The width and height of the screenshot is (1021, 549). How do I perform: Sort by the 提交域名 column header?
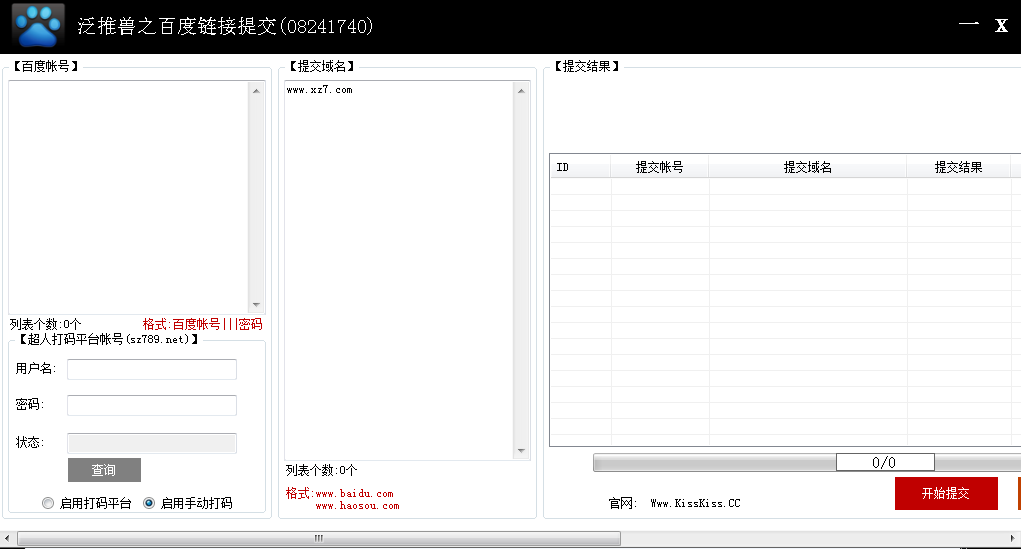pyautogui.click(x=807, y=167)
